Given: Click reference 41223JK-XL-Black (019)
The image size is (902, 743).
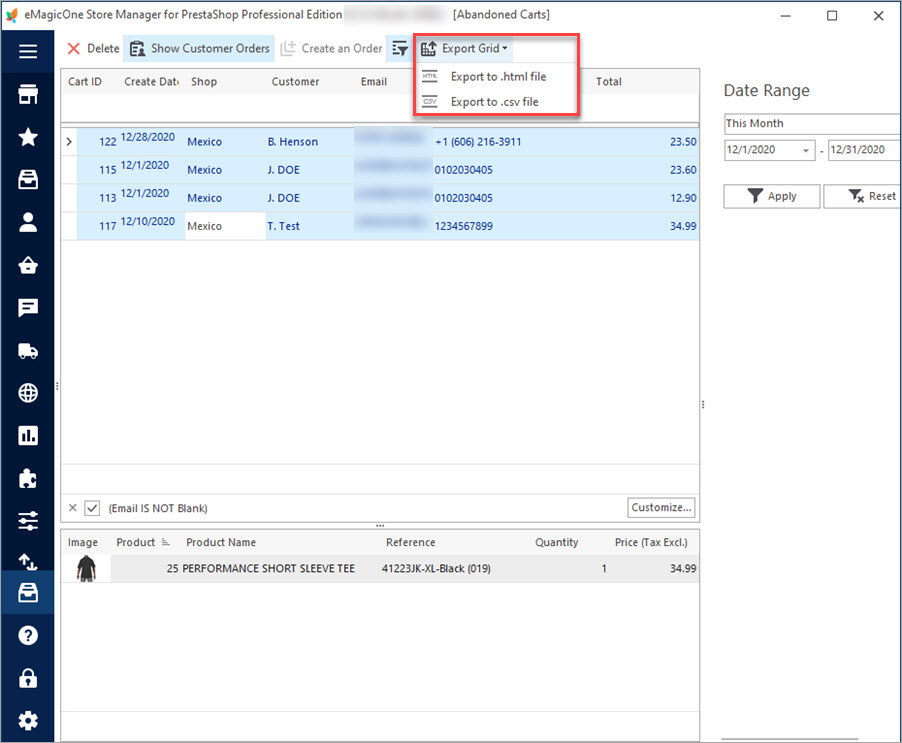Looking at the screenshot, I should point(436,569).
